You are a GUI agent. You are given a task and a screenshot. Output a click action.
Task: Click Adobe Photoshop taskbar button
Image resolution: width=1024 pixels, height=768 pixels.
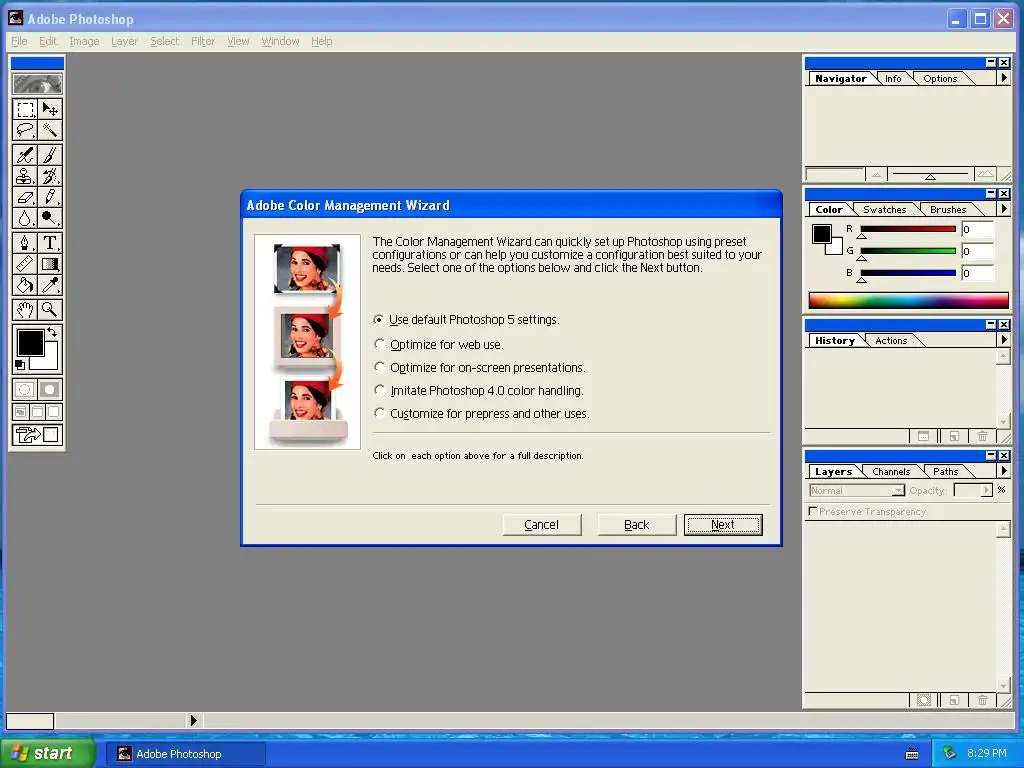click(x=185, y=754)
